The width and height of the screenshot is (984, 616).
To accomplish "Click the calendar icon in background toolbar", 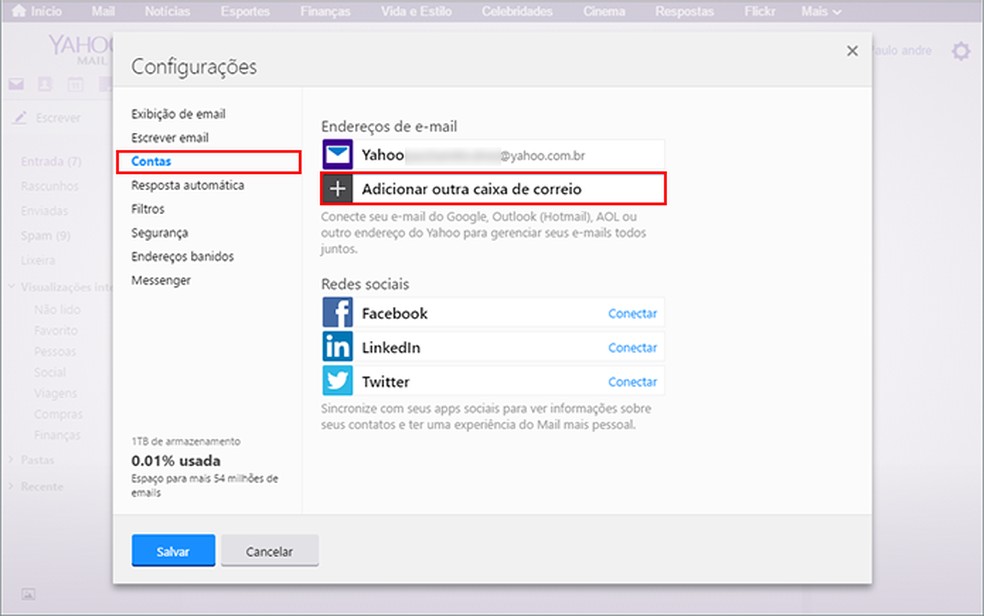I will point(75,84).
